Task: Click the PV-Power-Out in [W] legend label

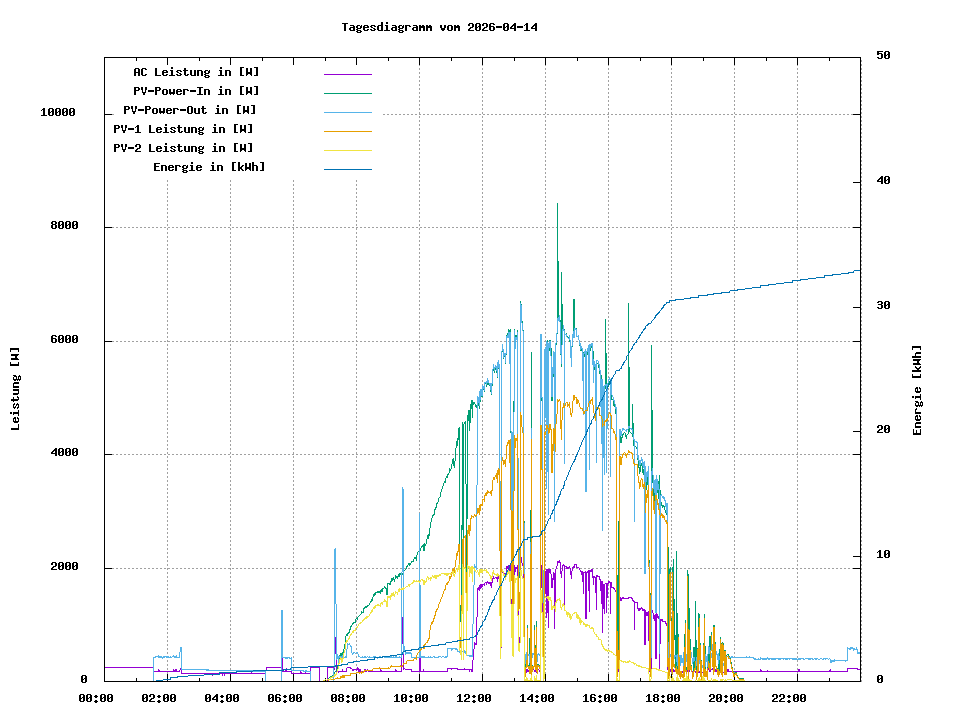Action: coord(190,110)
